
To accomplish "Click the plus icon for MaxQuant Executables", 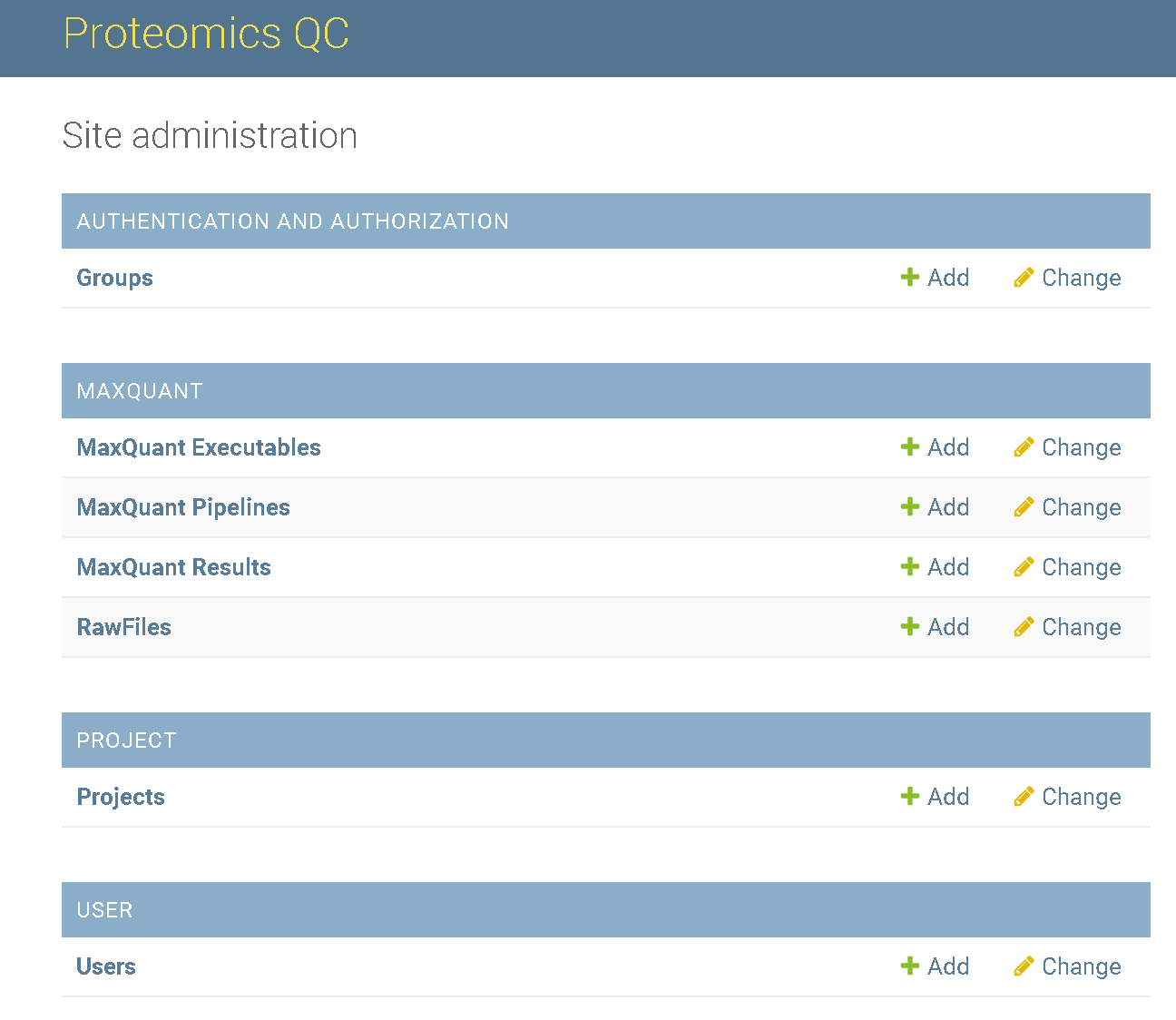I will 910,447.
